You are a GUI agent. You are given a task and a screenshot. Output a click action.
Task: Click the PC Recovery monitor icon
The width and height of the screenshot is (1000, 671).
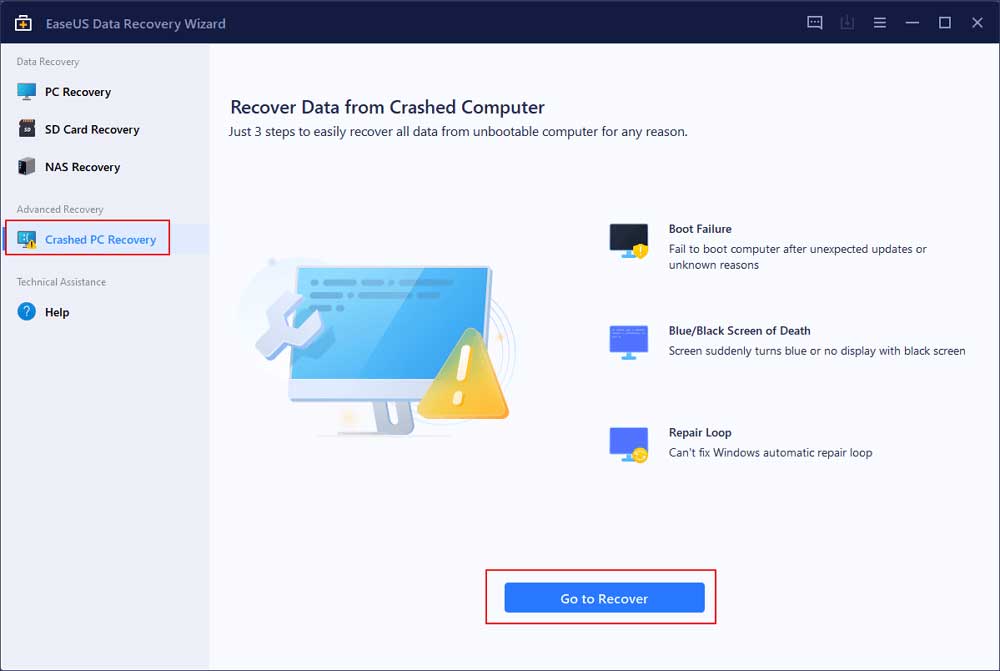coord(27,92)
